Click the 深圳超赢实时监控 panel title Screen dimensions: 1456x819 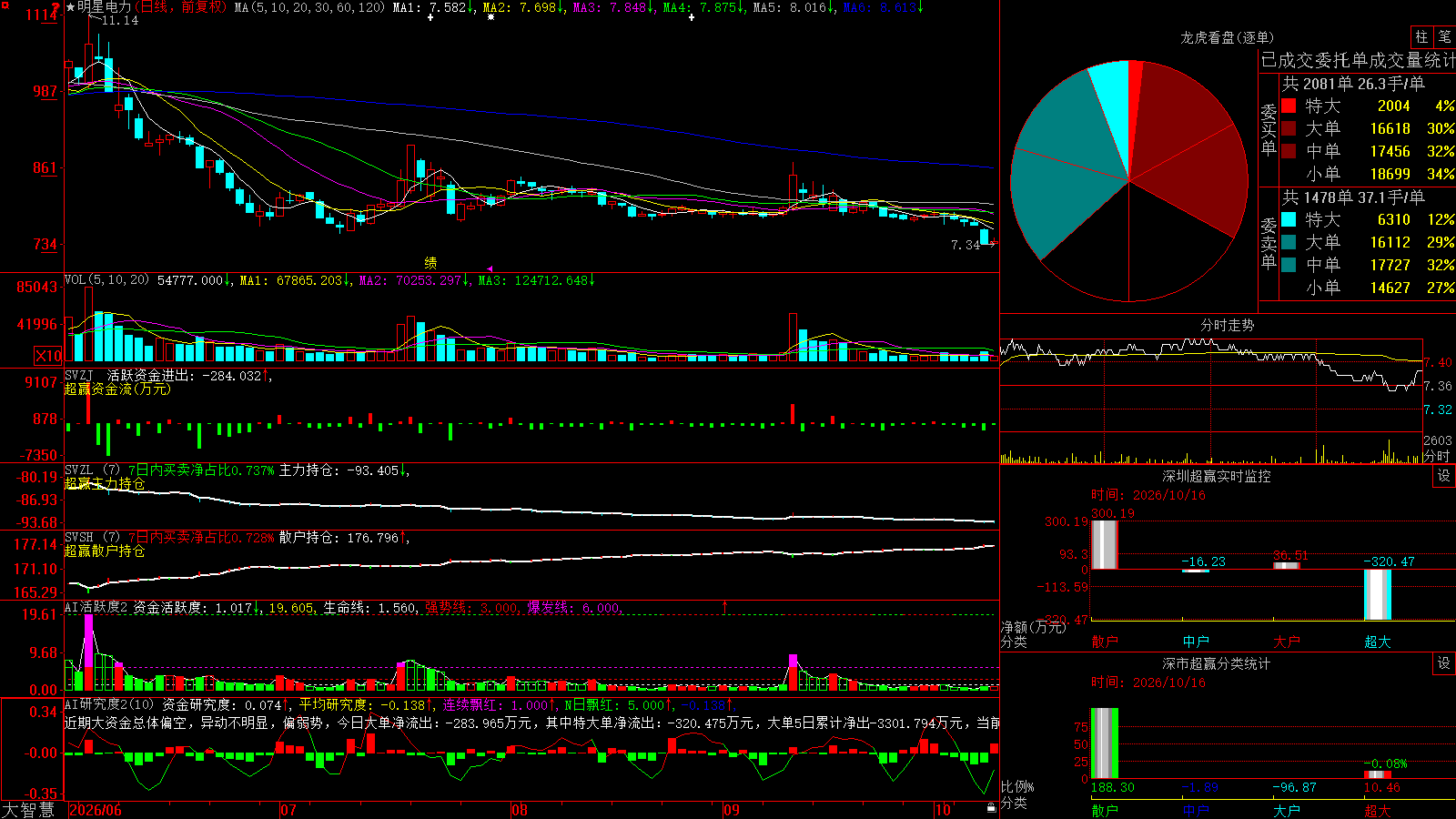point(1217,476)
